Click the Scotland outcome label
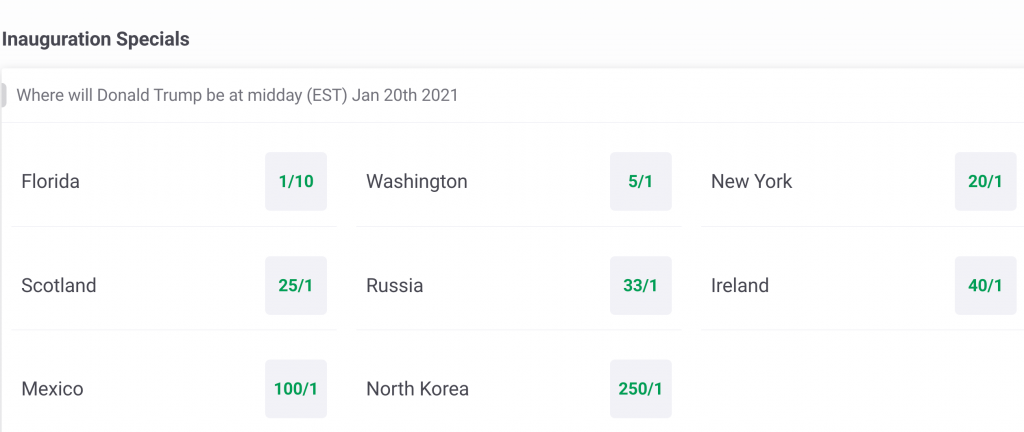This screenshot has width=1024, height=432. [59, 286]
